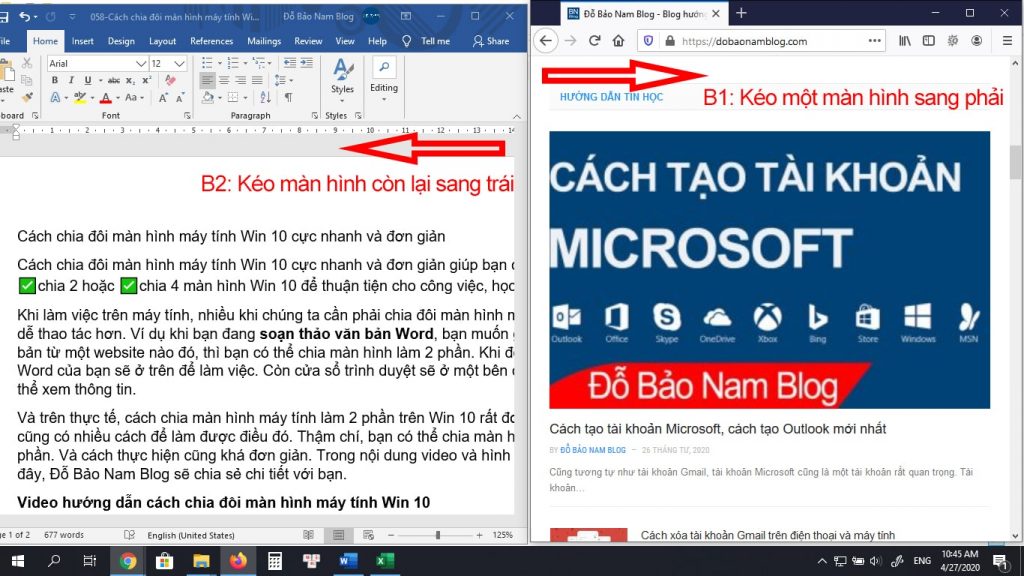Open the Design tab in Word
Viewport: 1024px width, 576px height.
[x=121, y=40]
